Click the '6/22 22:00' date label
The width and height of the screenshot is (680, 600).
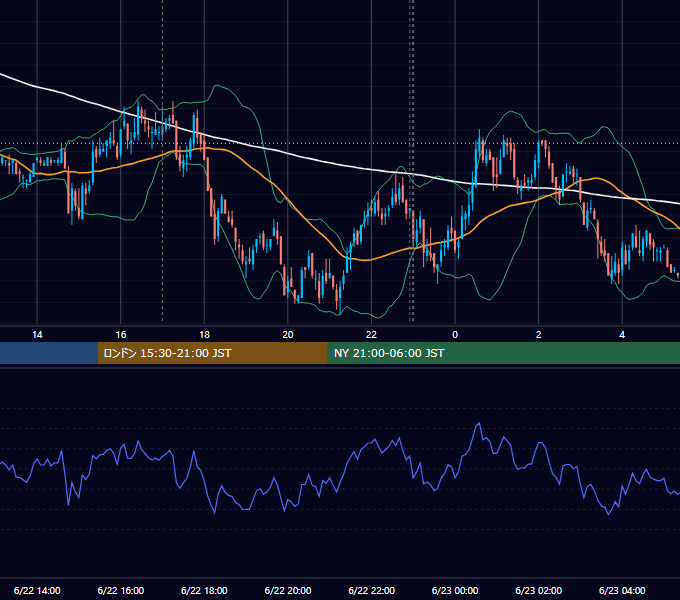point(372,590)
